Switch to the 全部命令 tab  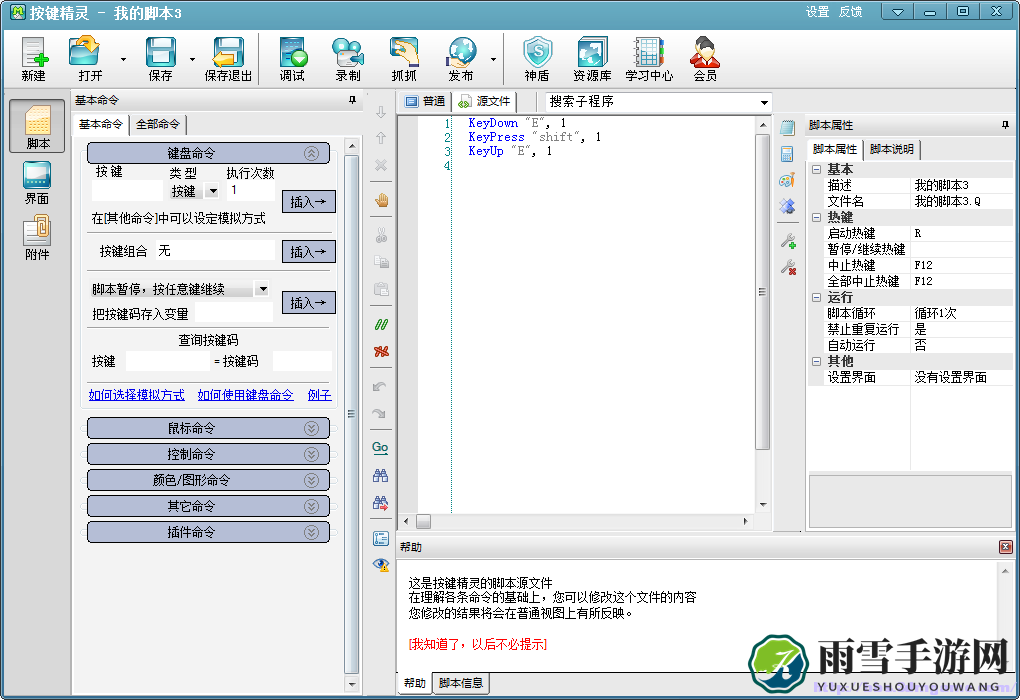pos(158,124)
